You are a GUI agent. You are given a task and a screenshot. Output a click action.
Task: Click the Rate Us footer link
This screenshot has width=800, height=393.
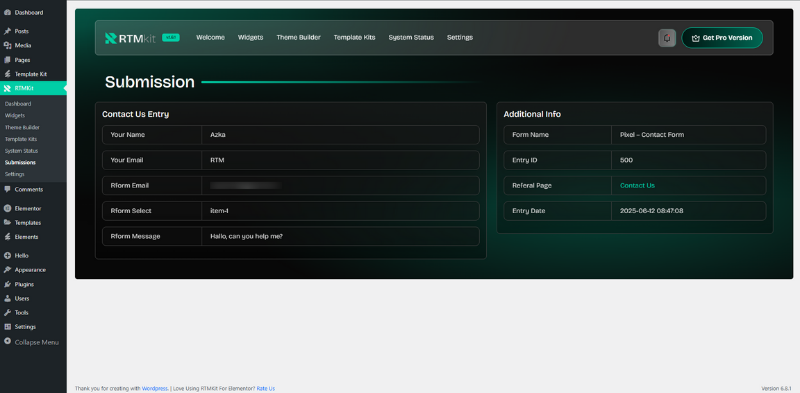(x=266, y=388)
